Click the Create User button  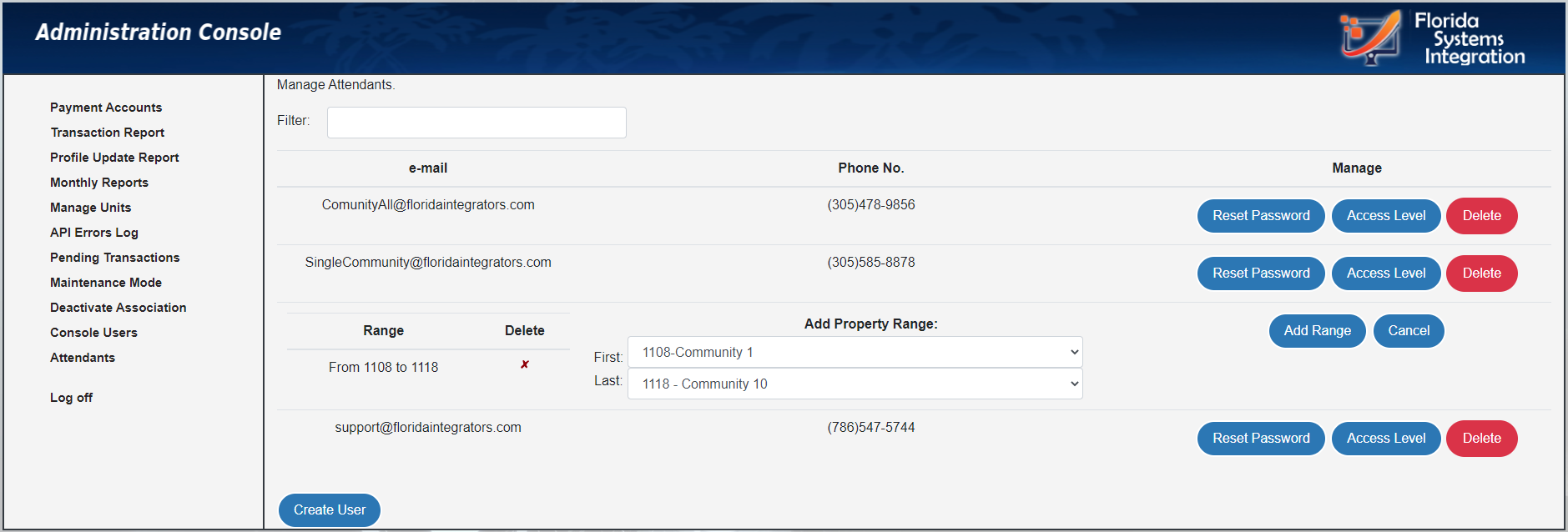pyautogui.click(x=329, y=510)
